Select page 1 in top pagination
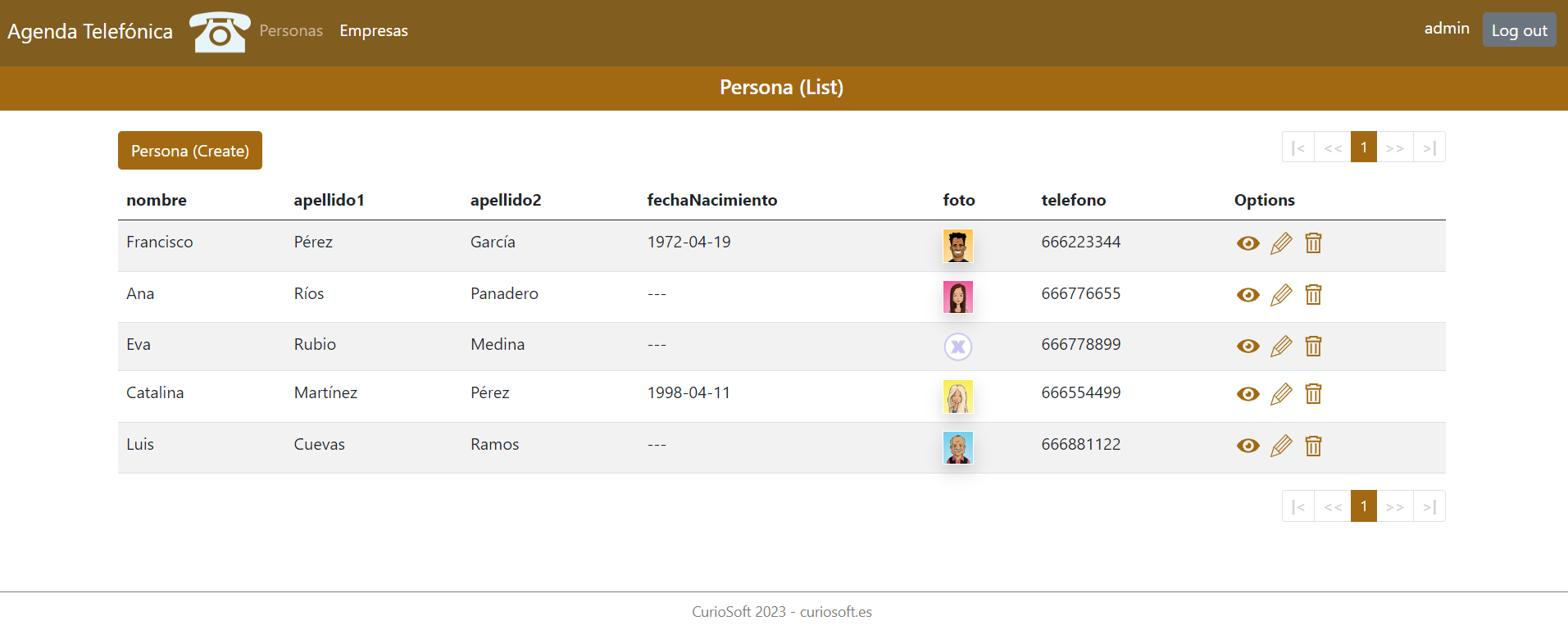 tap(1363, 147)
